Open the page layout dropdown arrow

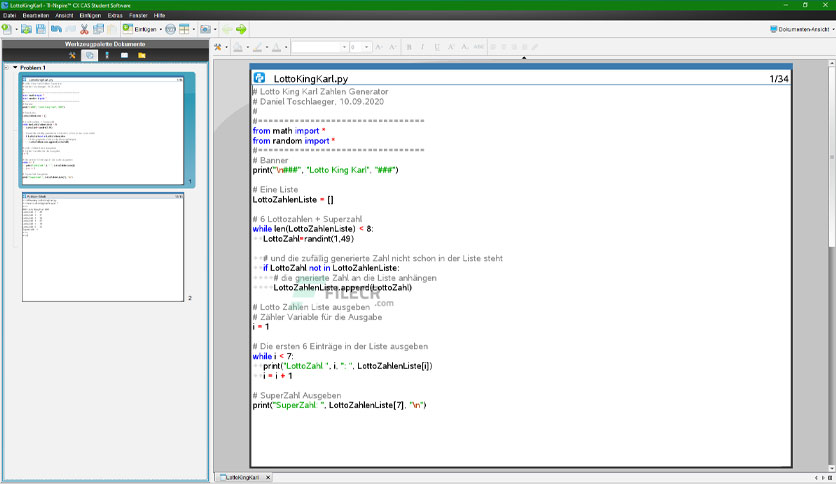coord(194,29)
